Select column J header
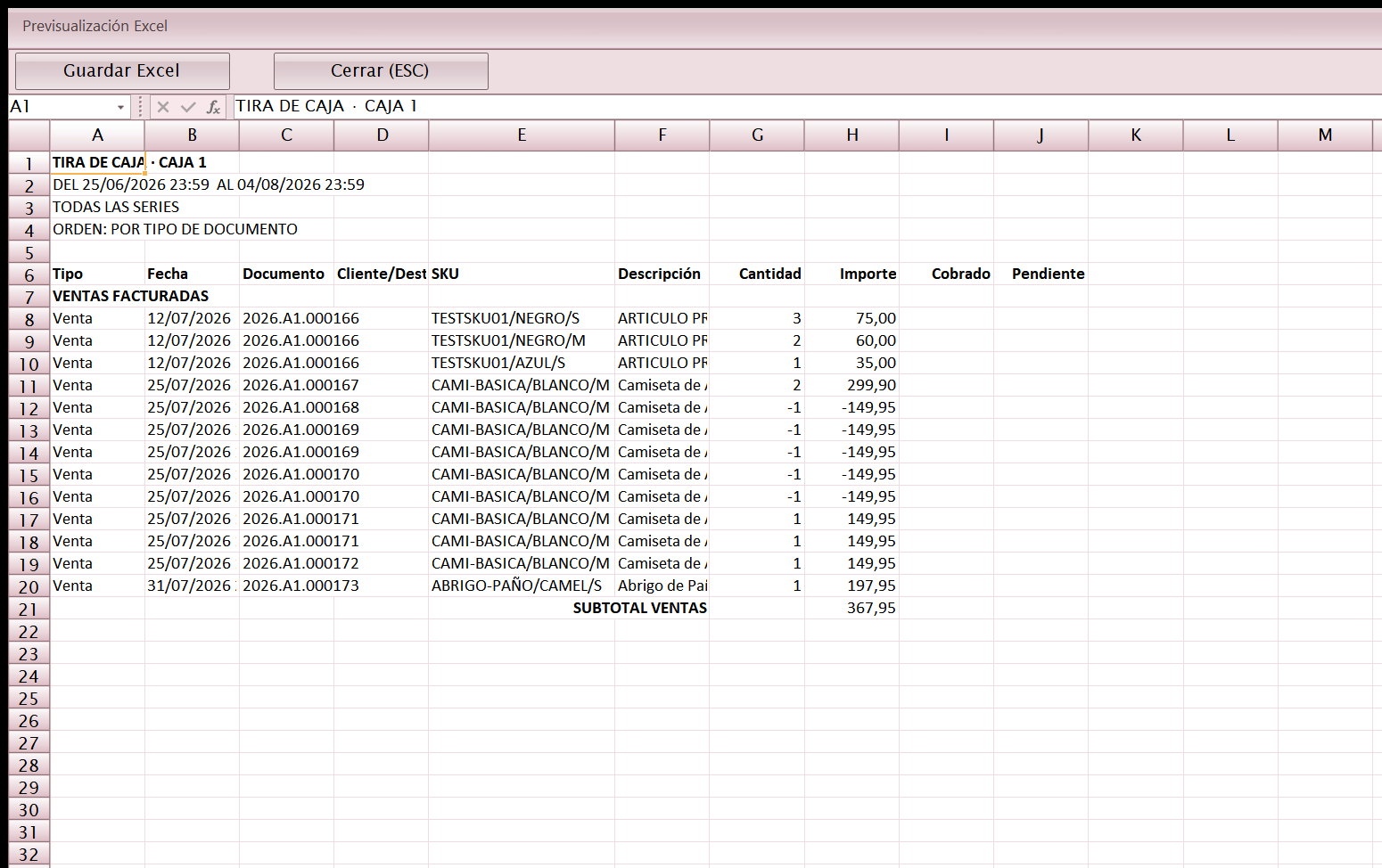1382x868 pixels. pyautogui.click(x=1041, y=135)
